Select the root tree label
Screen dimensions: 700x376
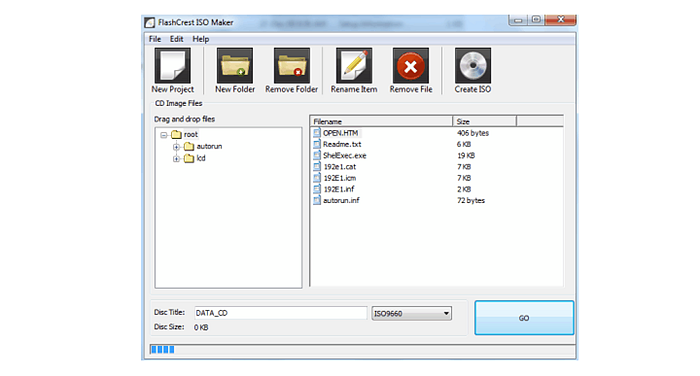191,134
